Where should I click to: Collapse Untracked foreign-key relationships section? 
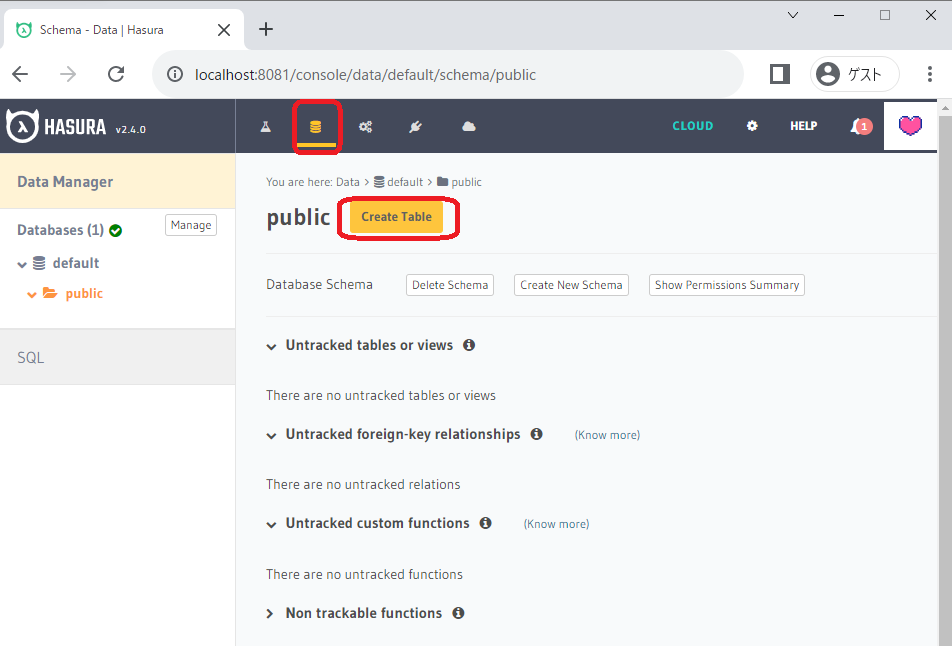coord(271,435)
